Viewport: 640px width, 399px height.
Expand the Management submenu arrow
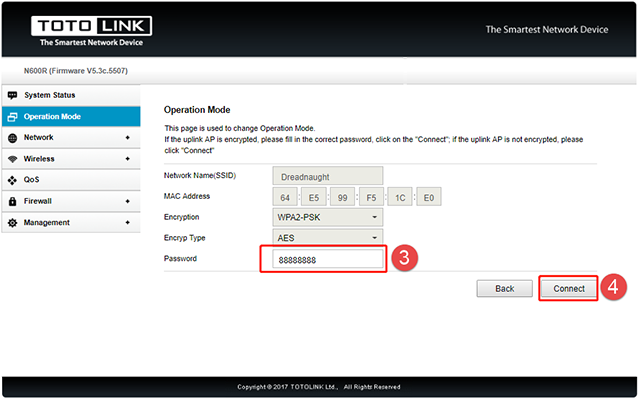(128, 223)
